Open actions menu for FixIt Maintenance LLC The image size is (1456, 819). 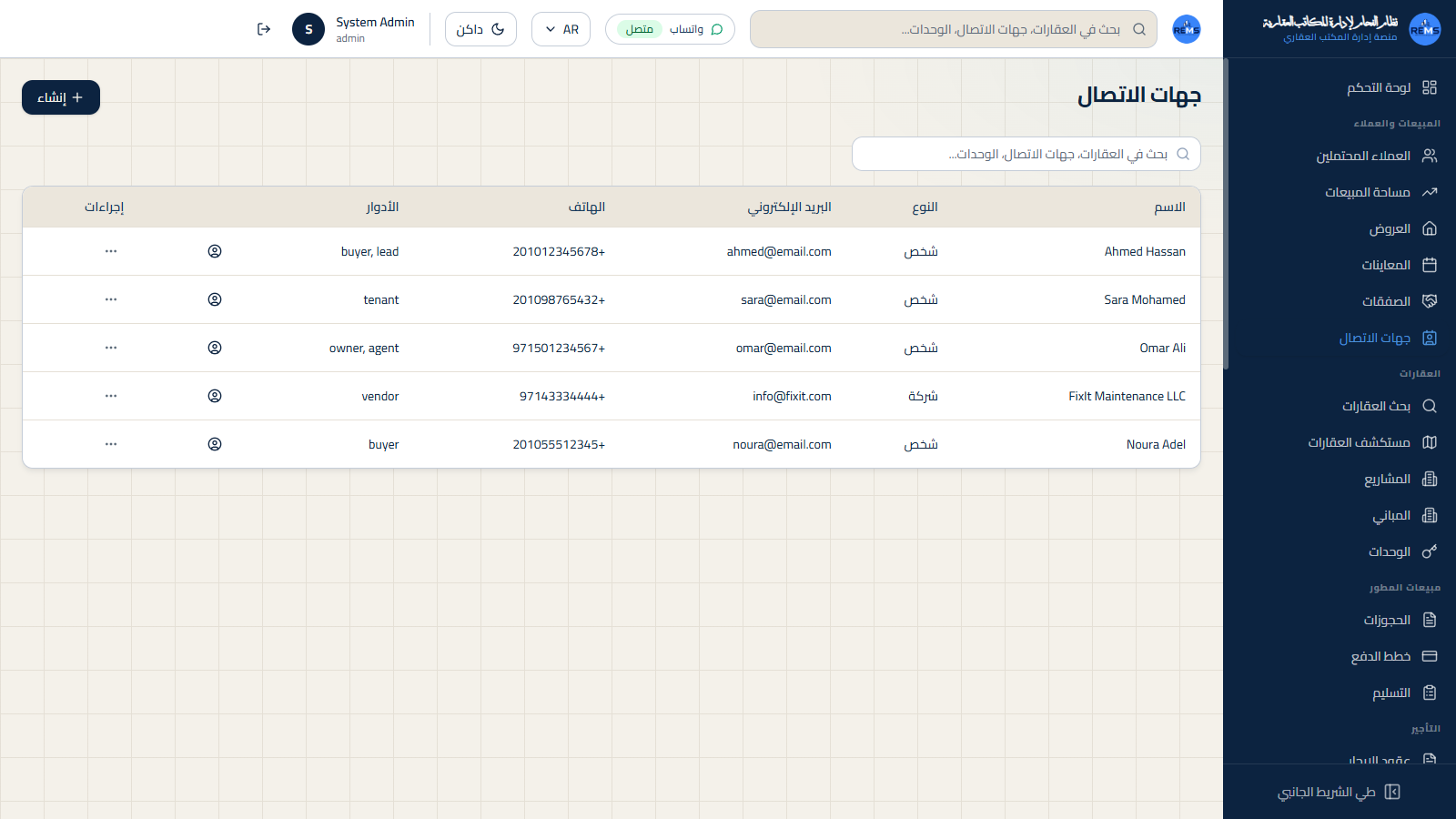tap(111, 396)
